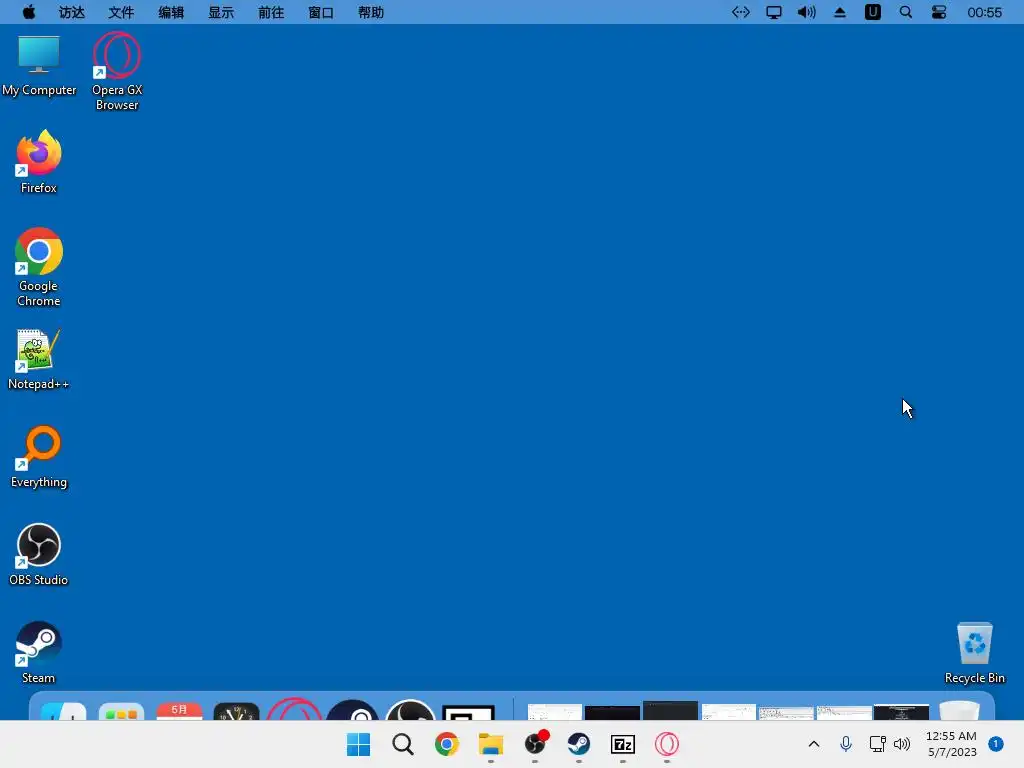Expand hidden system tray icons chevron
This screenshot has height=768, width=1024.
pyautogui.click(x=814, y=744)
